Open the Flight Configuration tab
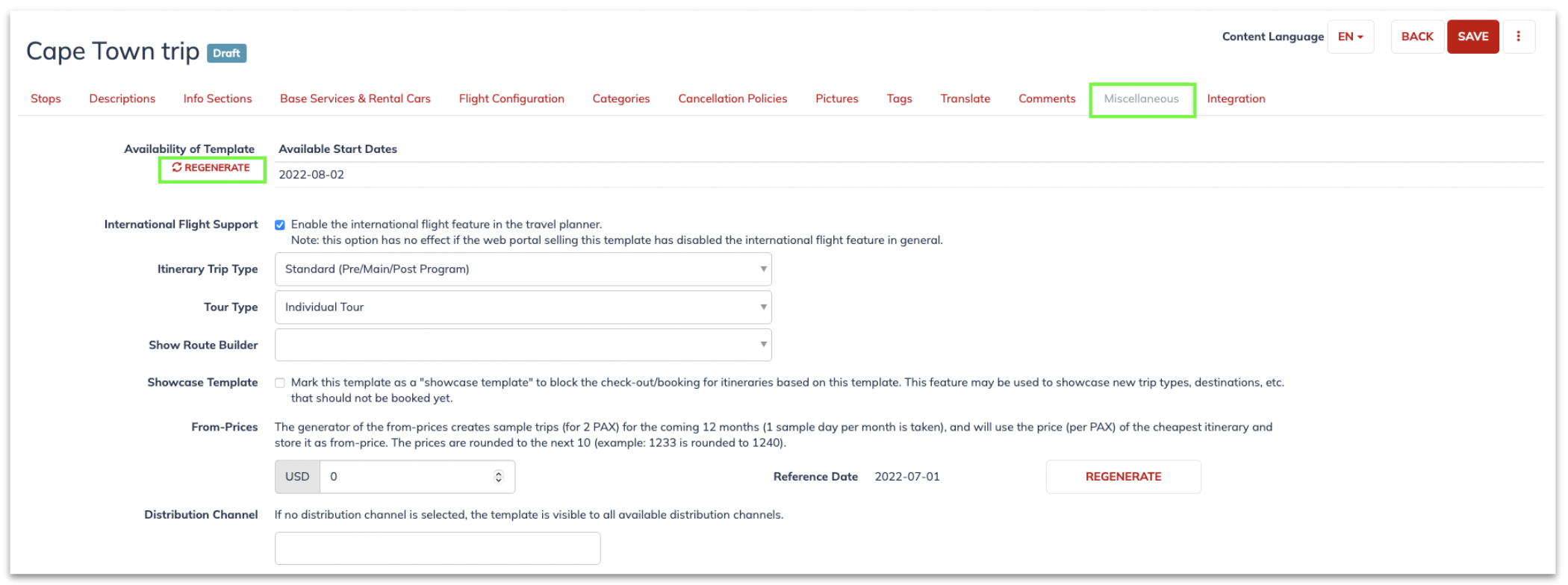Image resolution: width=1568 pixels, height=585 pixels. point(511,98)
